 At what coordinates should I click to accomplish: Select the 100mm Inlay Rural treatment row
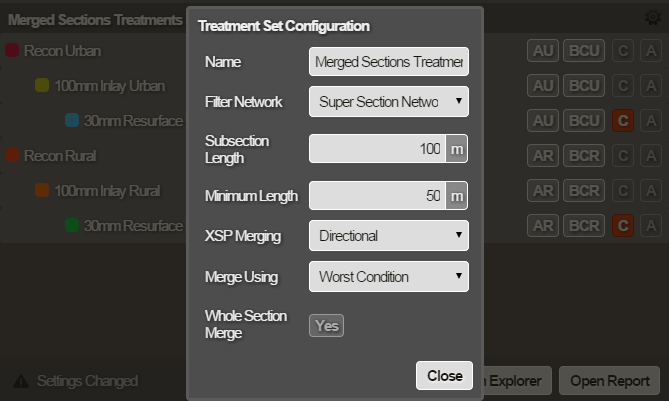pos(107,191)
